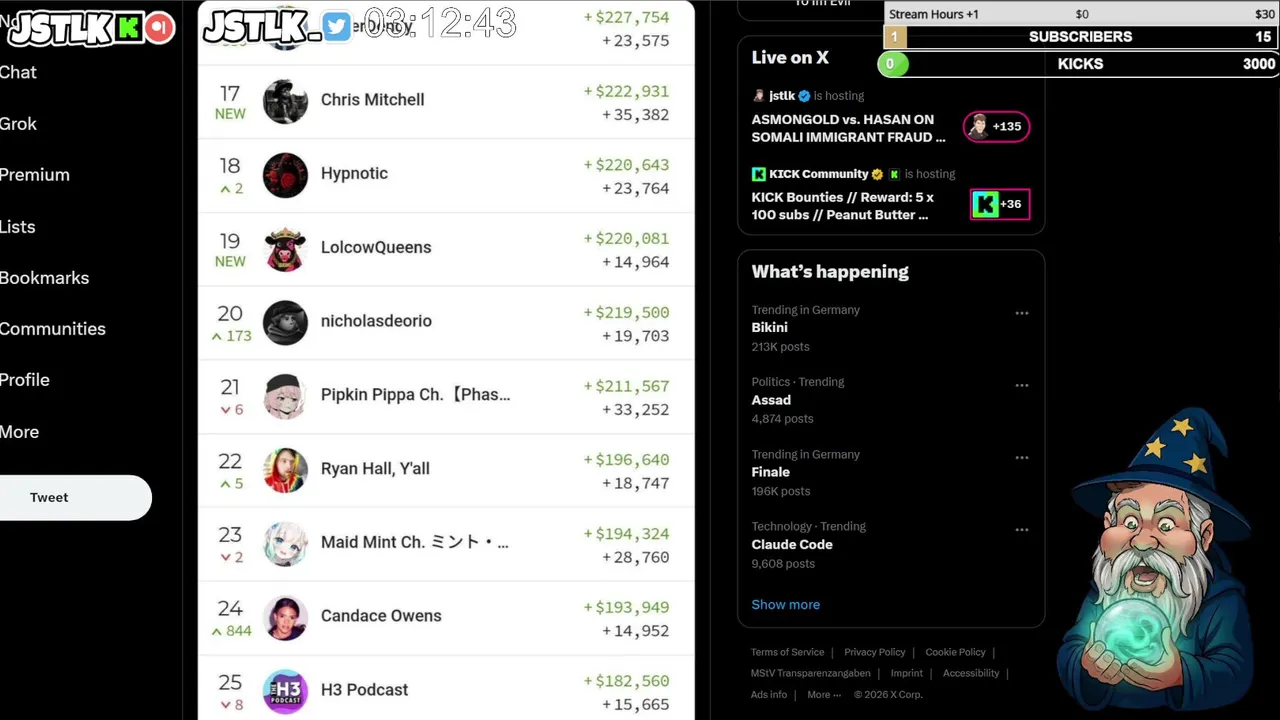Open Candace Owens profile picture
This screenshot has height=720, width=1280.
(x=285, y=616)
